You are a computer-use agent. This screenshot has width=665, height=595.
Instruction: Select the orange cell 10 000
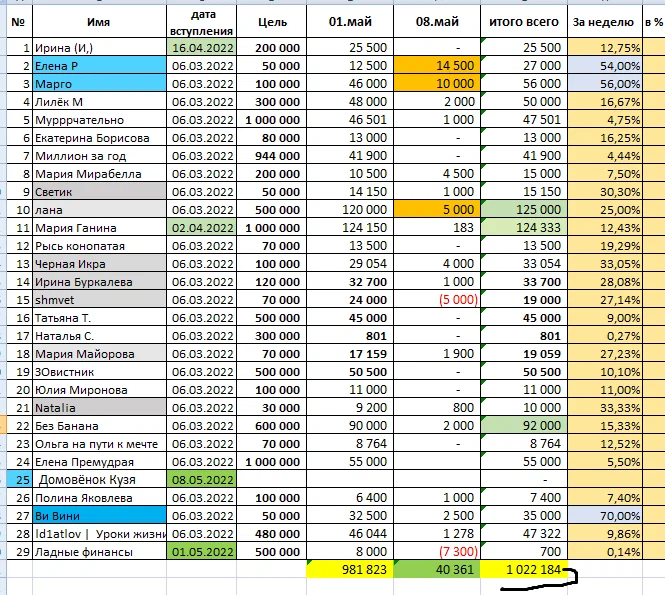437,84
